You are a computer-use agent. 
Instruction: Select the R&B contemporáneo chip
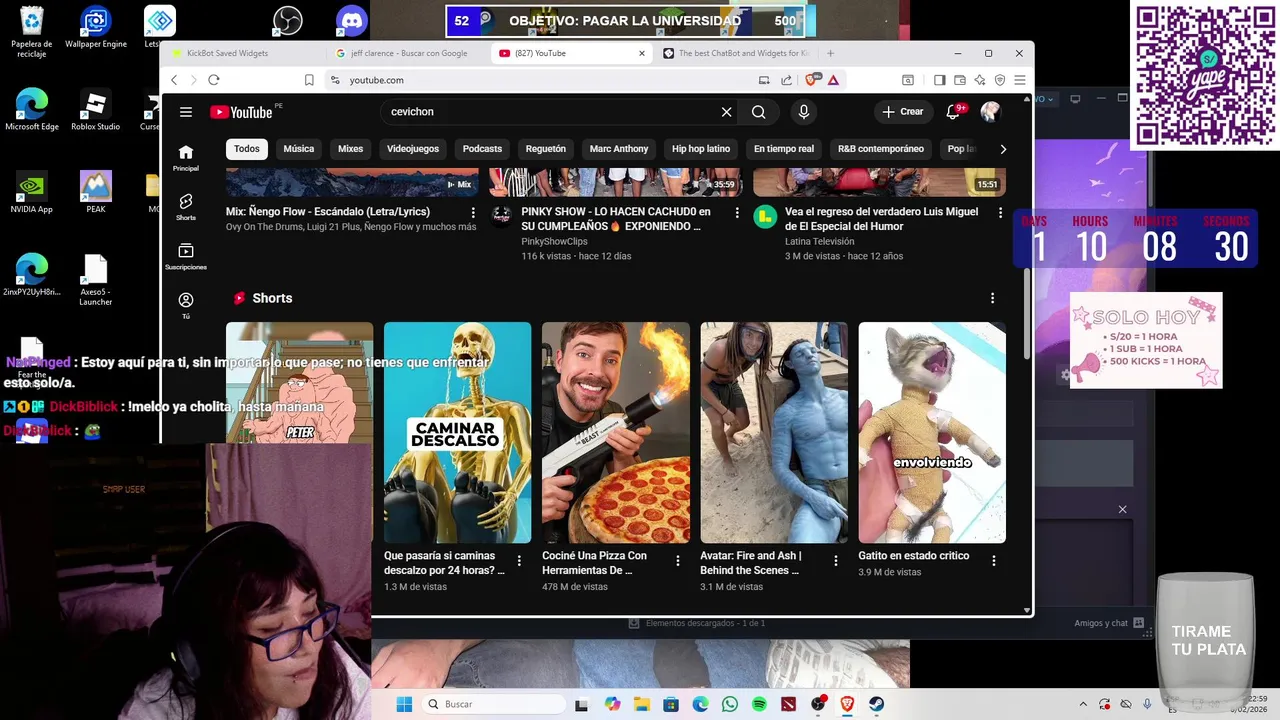point(881,149)
